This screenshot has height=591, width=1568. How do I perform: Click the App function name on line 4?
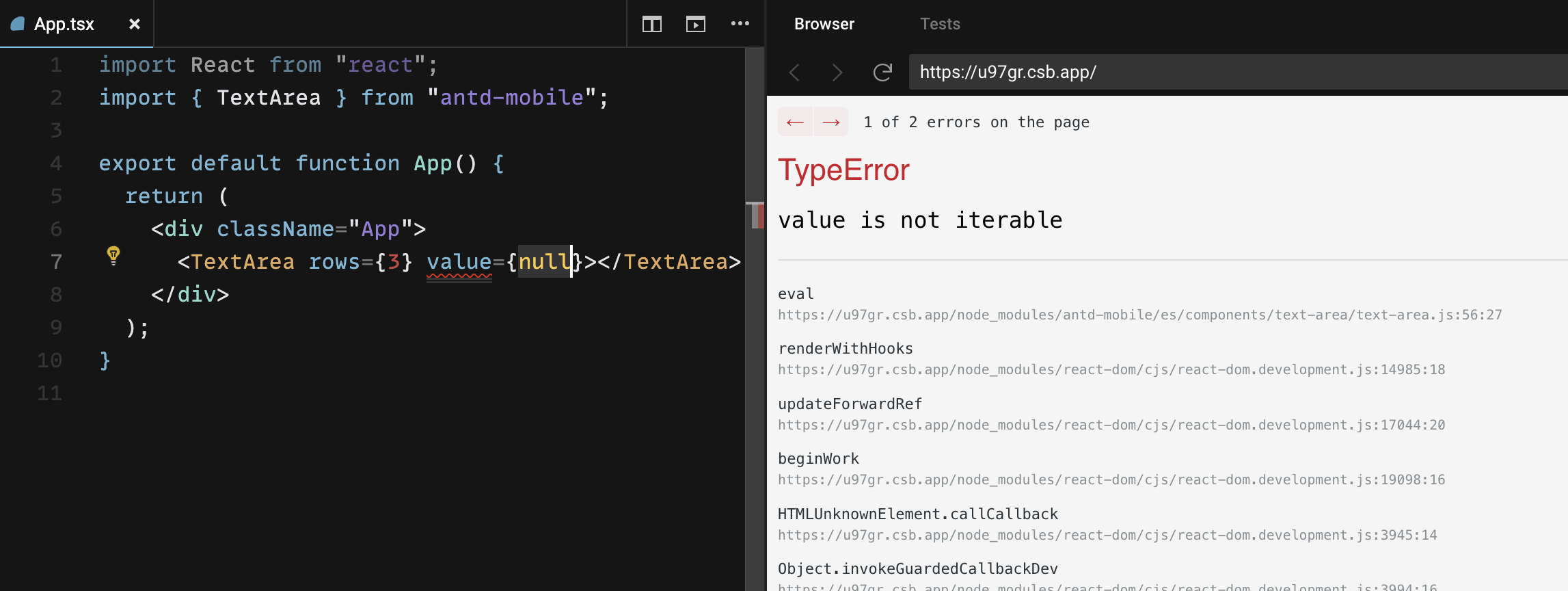coord(433,163)
